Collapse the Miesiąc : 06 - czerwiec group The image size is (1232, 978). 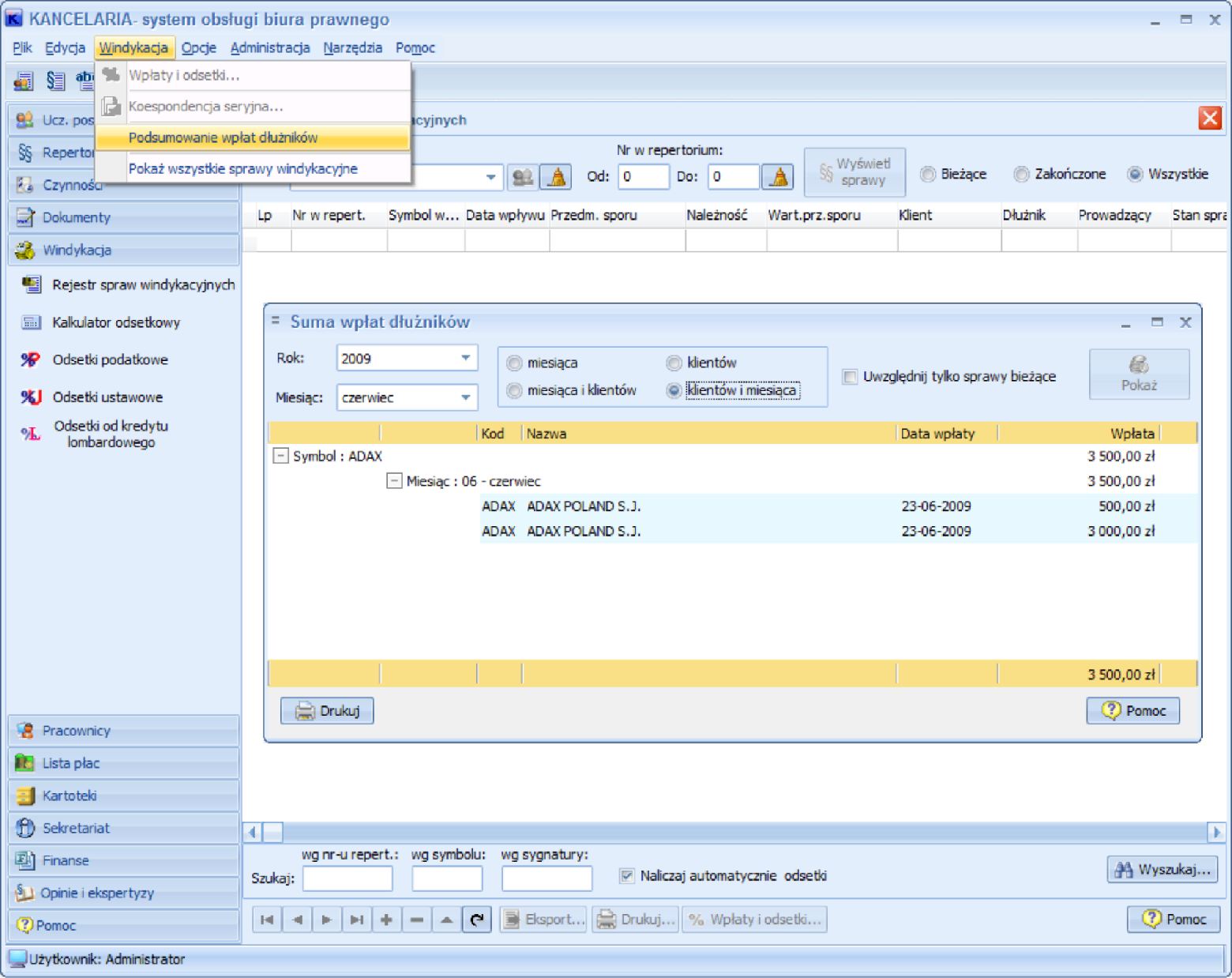click(394, 481)
